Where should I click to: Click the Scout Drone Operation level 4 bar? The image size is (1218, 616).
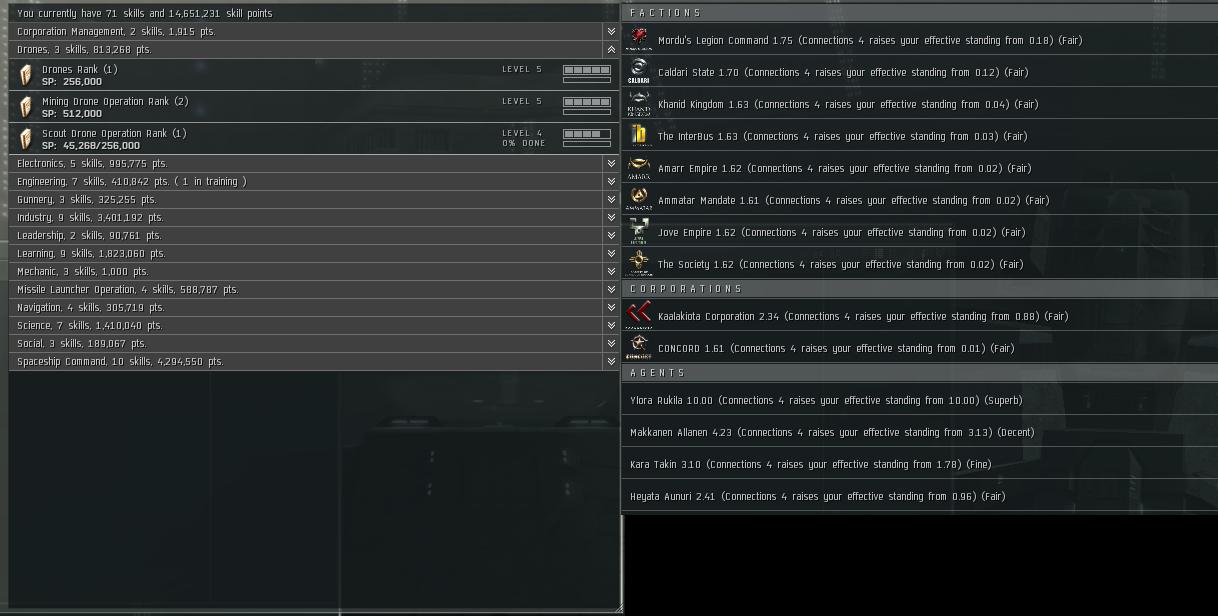pos(587,135)
